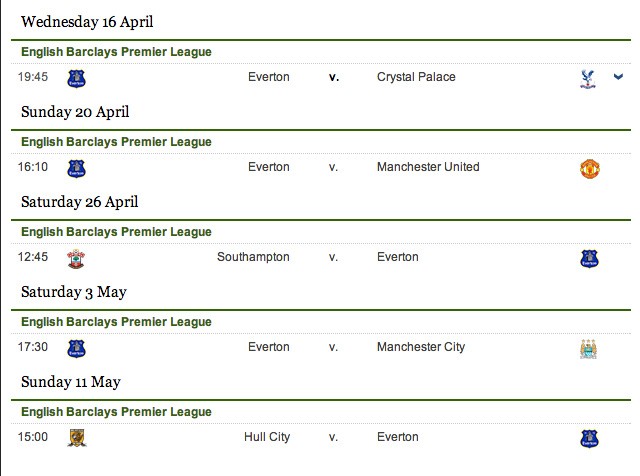The width and height of the screenshot is (640, 476).
Task: Open the Manchester City team link
Action: pyautogui.click(x=421, y=347)
